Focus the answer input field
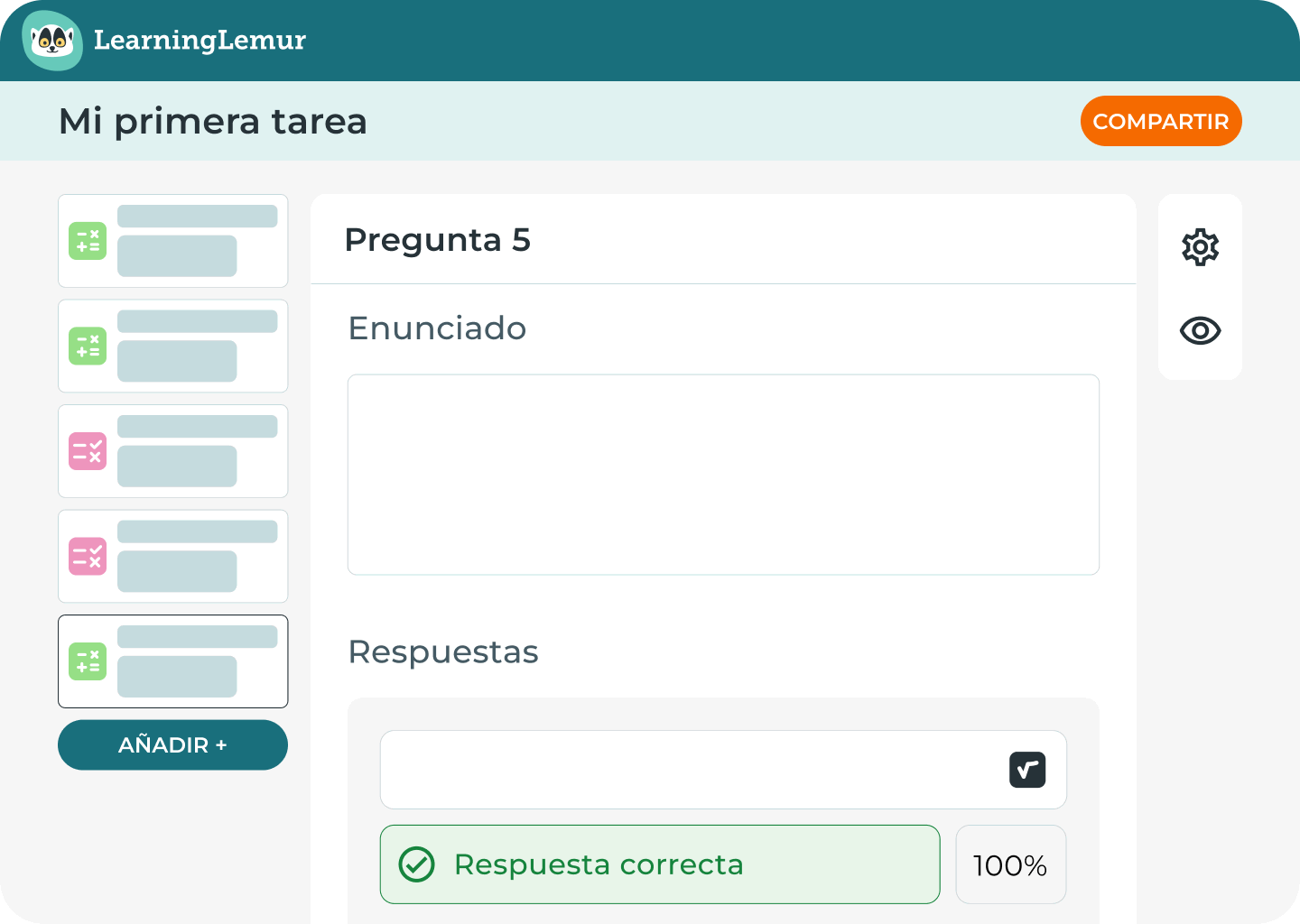The image size is (1300, 924). click(686, 770)
